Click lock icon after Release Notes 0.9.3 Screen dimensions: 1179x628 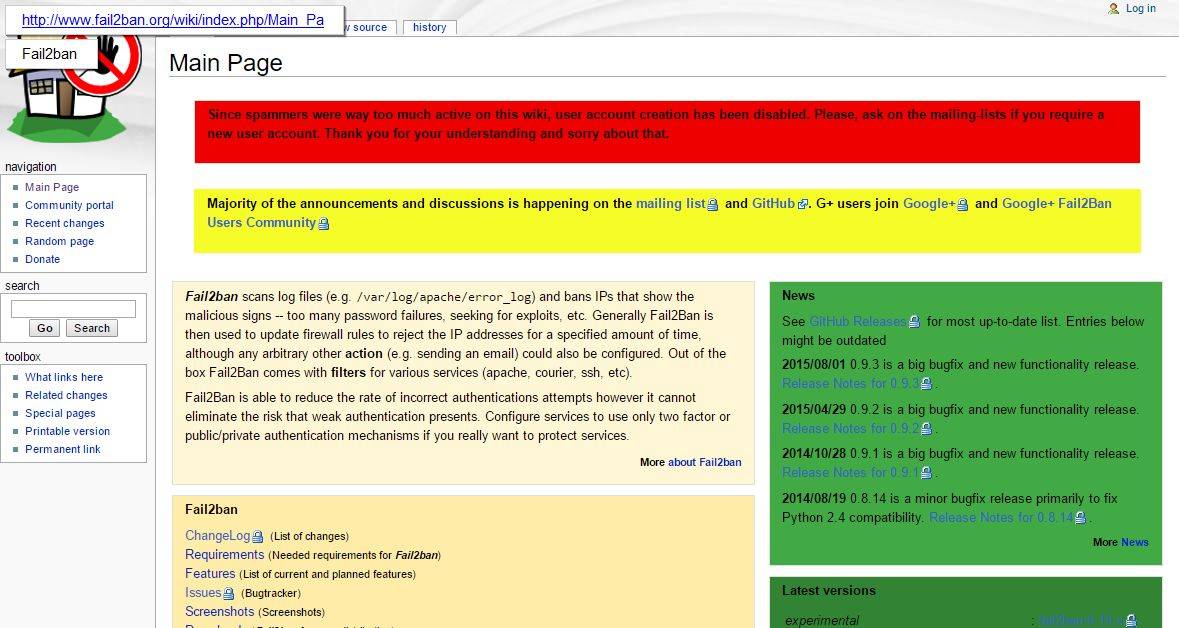point(926,384)
